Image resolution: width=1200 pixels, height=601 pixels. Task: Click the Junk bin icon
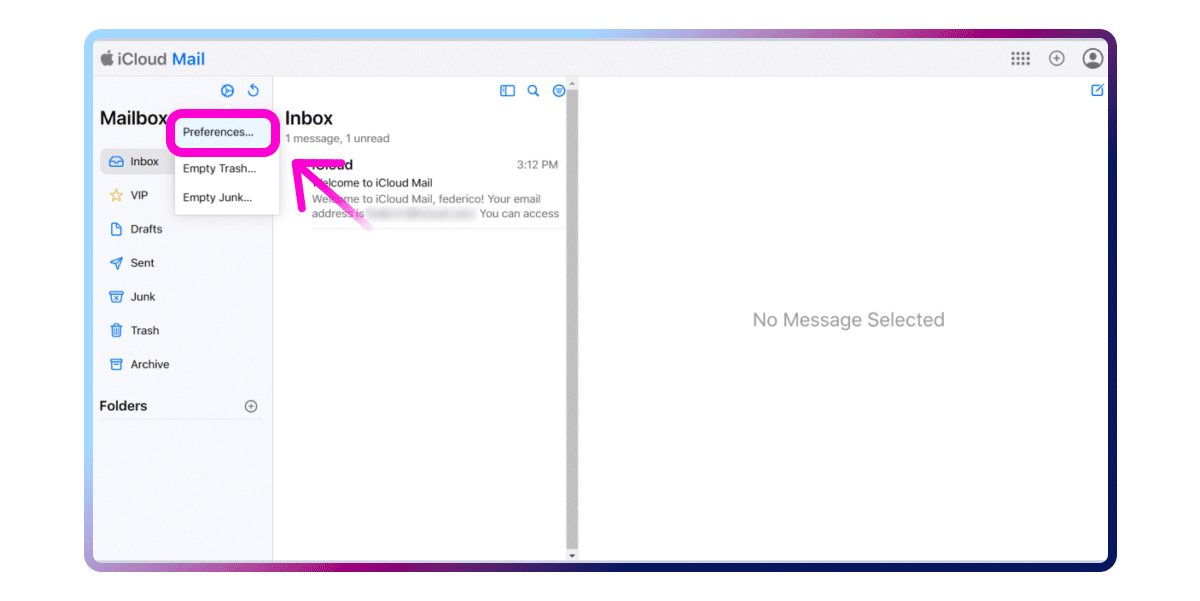pos(116,297)
